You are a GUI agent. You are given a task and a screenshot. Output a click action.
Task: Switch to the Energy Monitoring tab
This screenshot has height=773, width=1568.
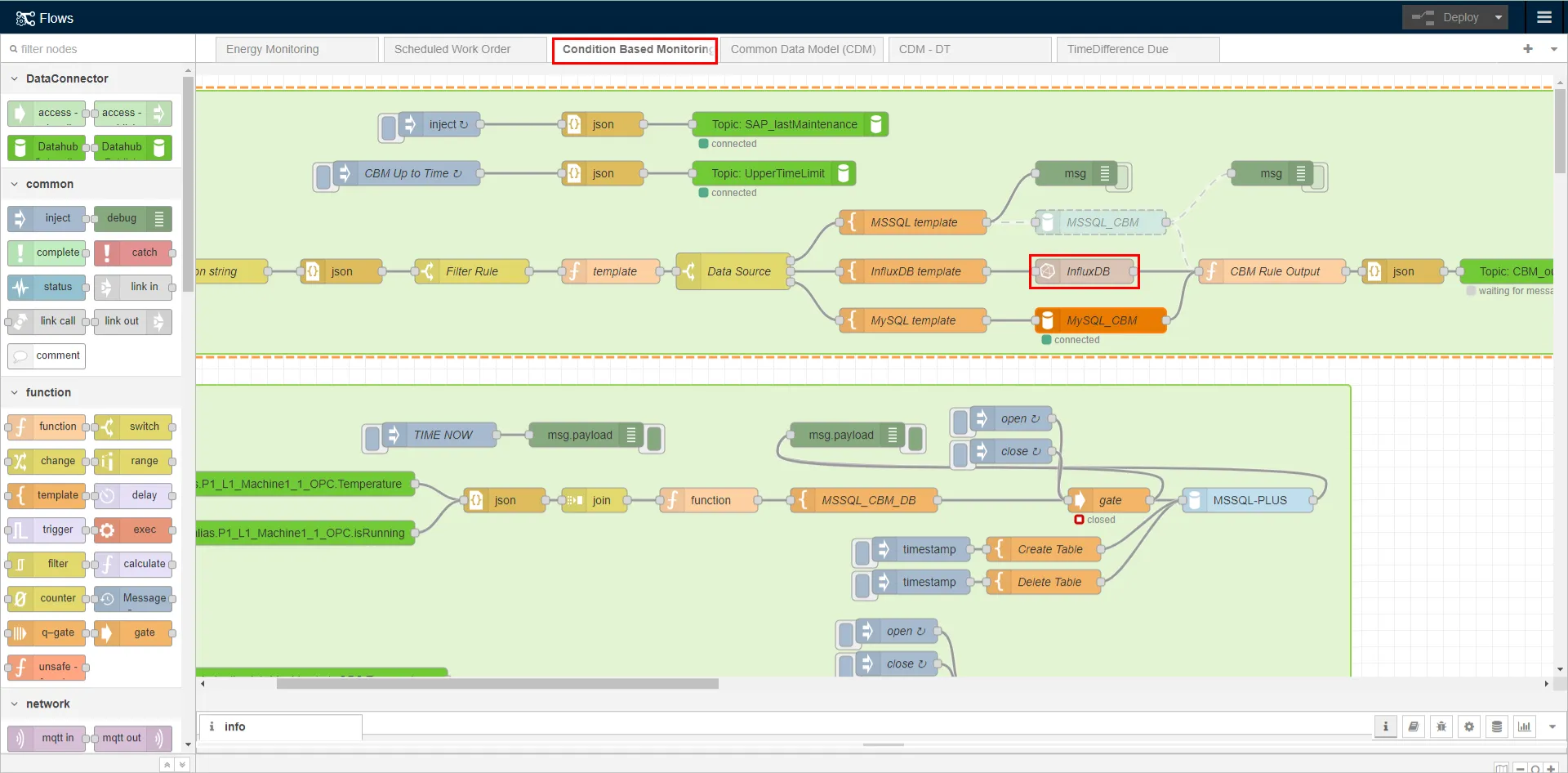click(297, 49)
